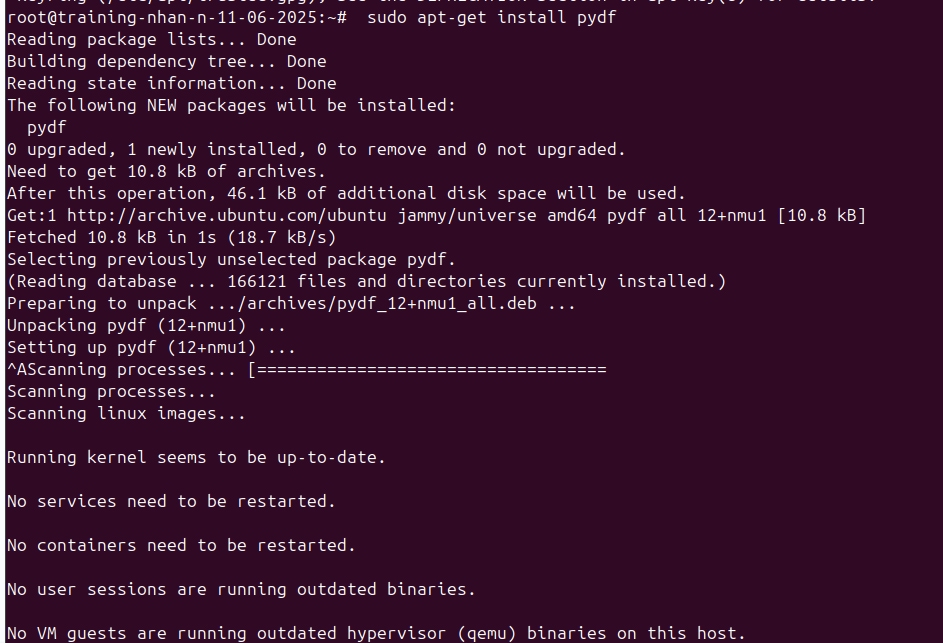This screenshot has width=943, height=643.
Task: Click the 'Reading state information... Done' line
Action: (x=172, y=84)
